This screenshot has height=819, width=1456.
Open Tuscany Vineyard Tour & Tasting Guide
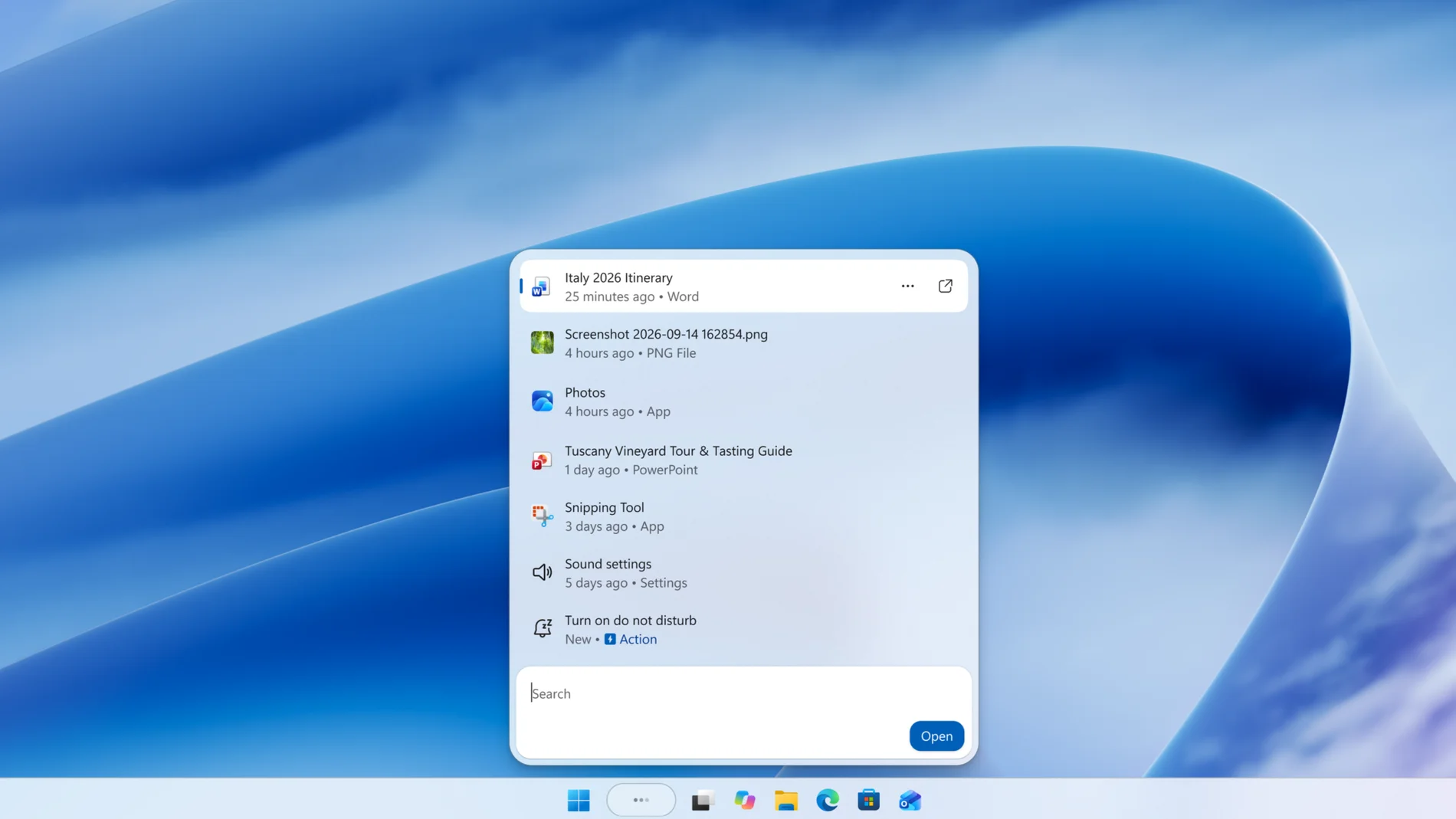[743, 460]
